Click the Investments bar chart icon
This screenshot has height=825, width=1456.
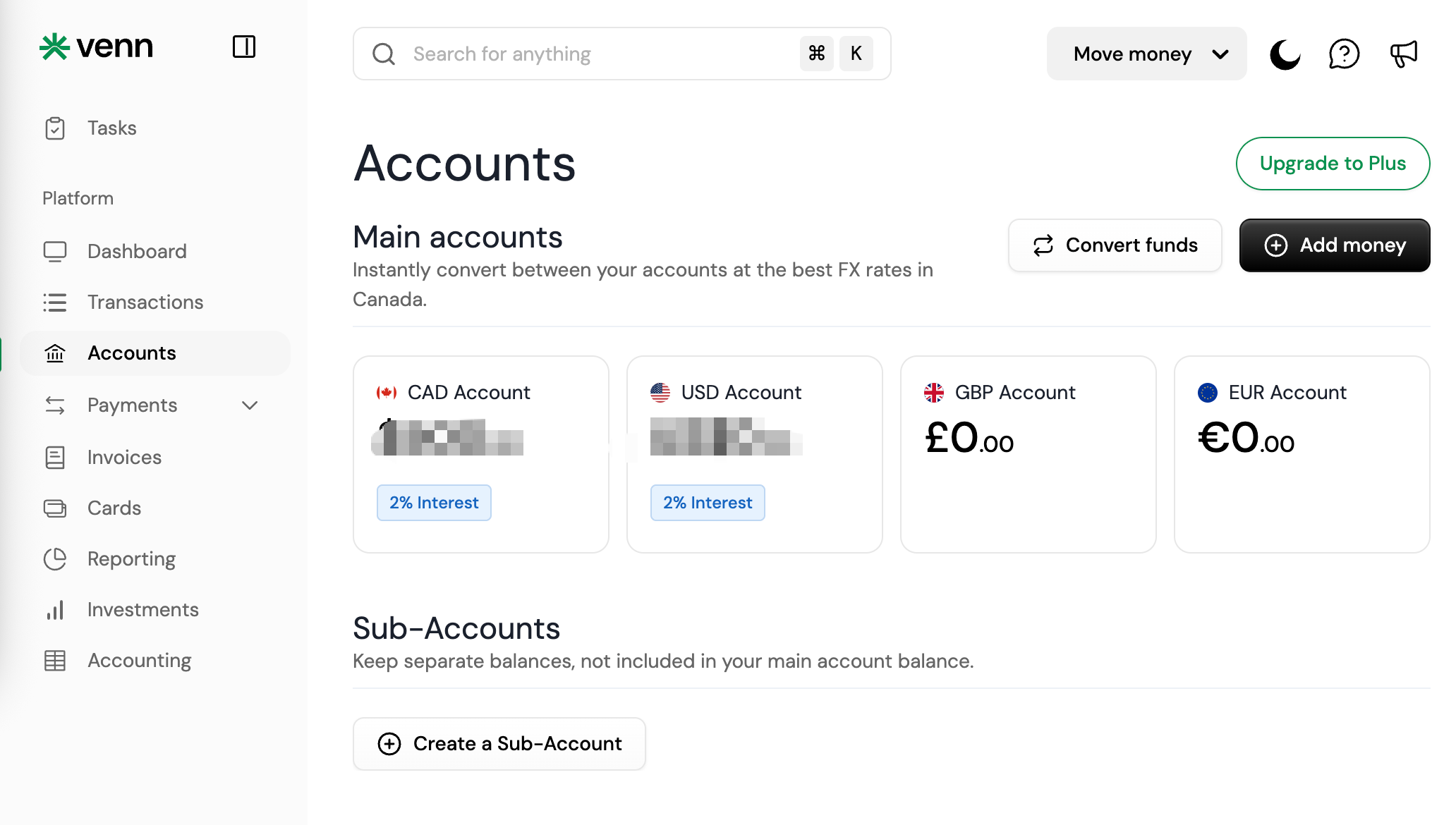tap(55, 610)
